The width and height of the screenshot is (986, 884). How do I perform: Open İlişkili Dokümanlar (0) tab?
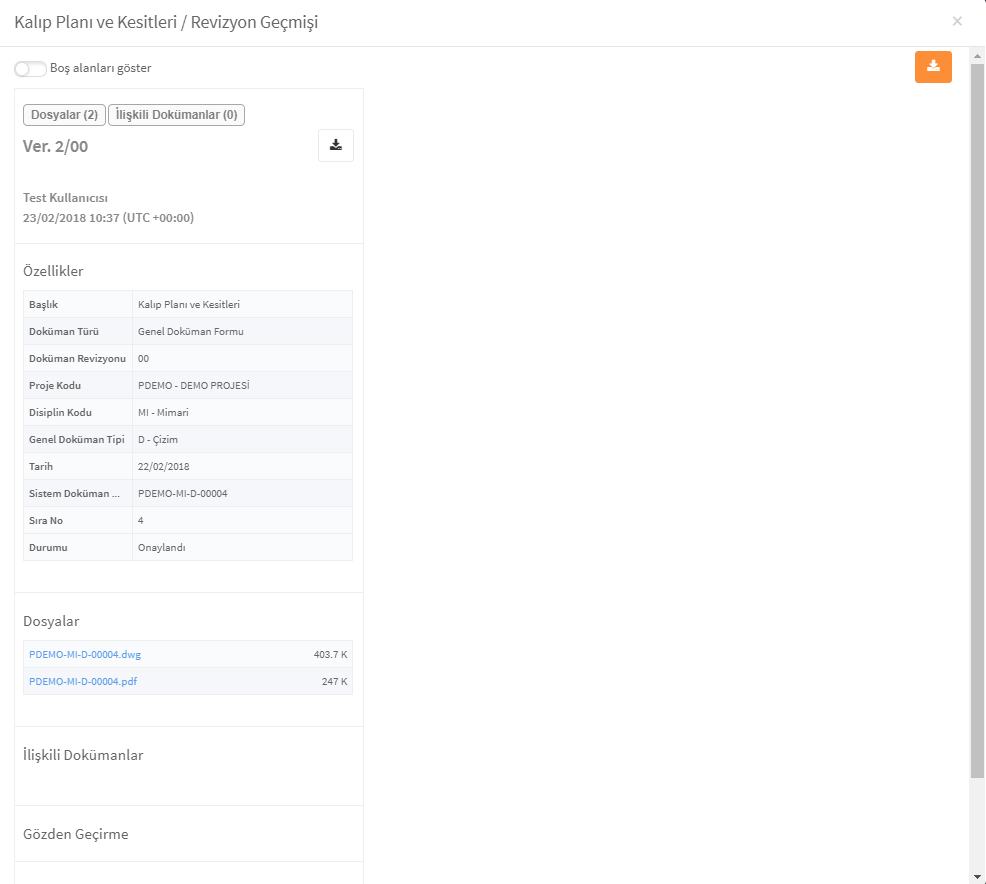[176, 114]
